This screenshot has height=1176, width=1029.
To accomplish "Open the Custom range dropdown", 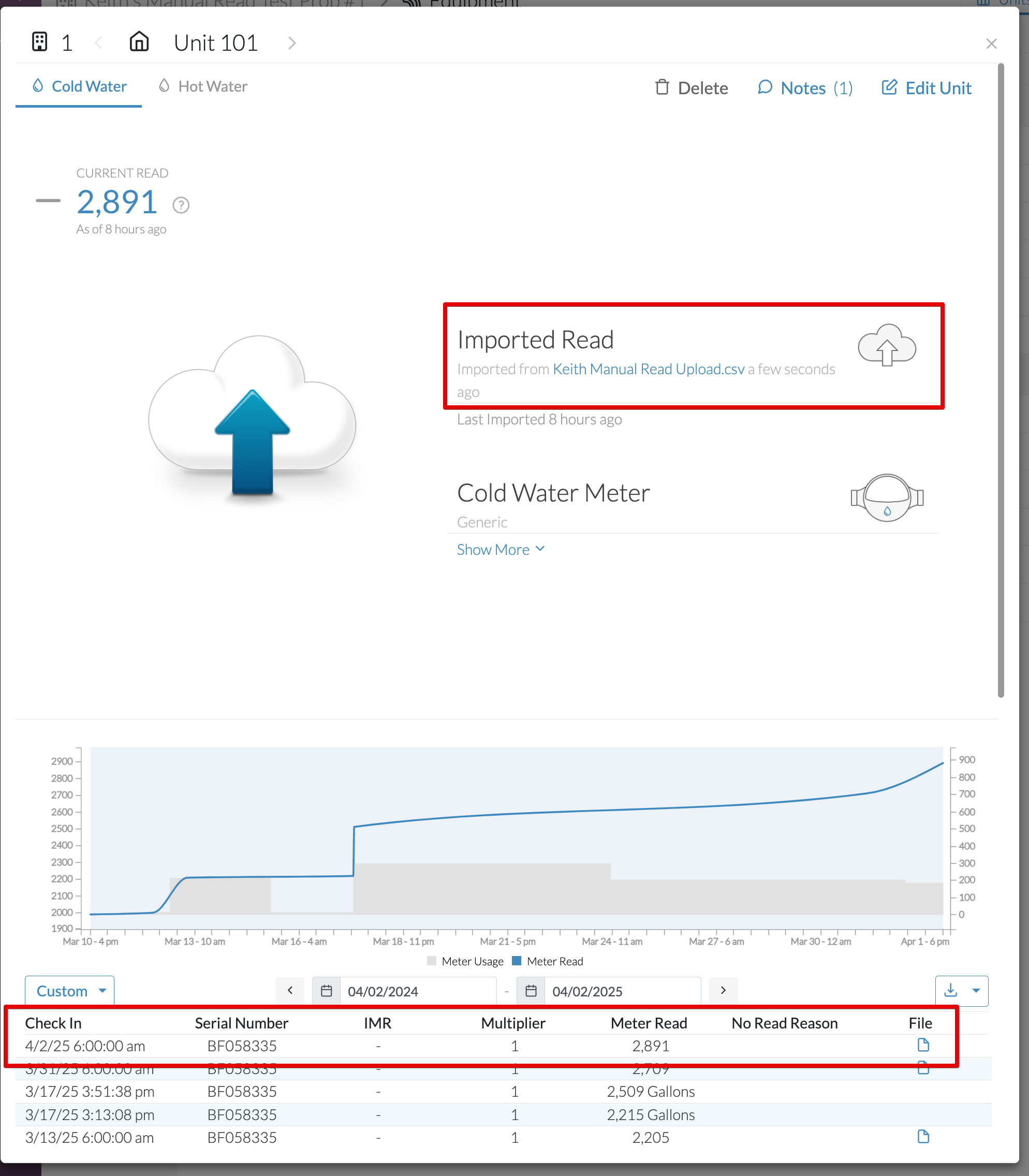I will (69, 991).
